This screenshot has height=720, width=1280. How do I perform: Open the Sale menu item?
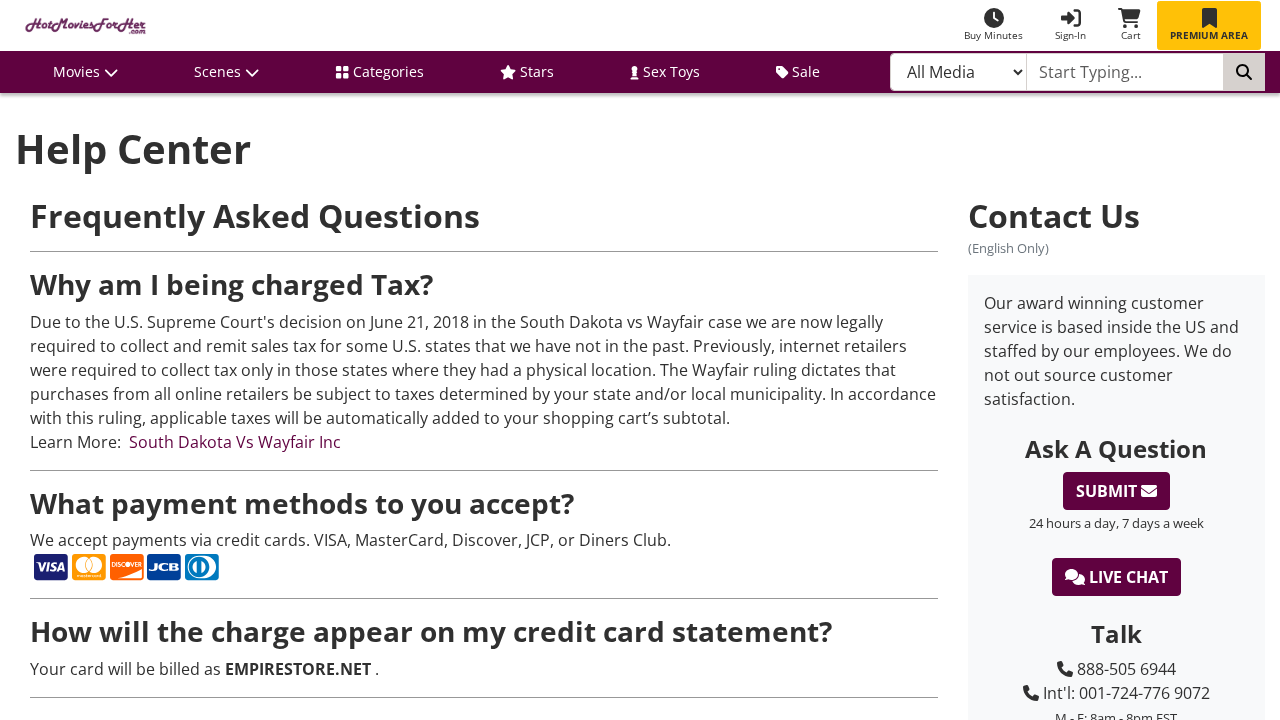798,72
